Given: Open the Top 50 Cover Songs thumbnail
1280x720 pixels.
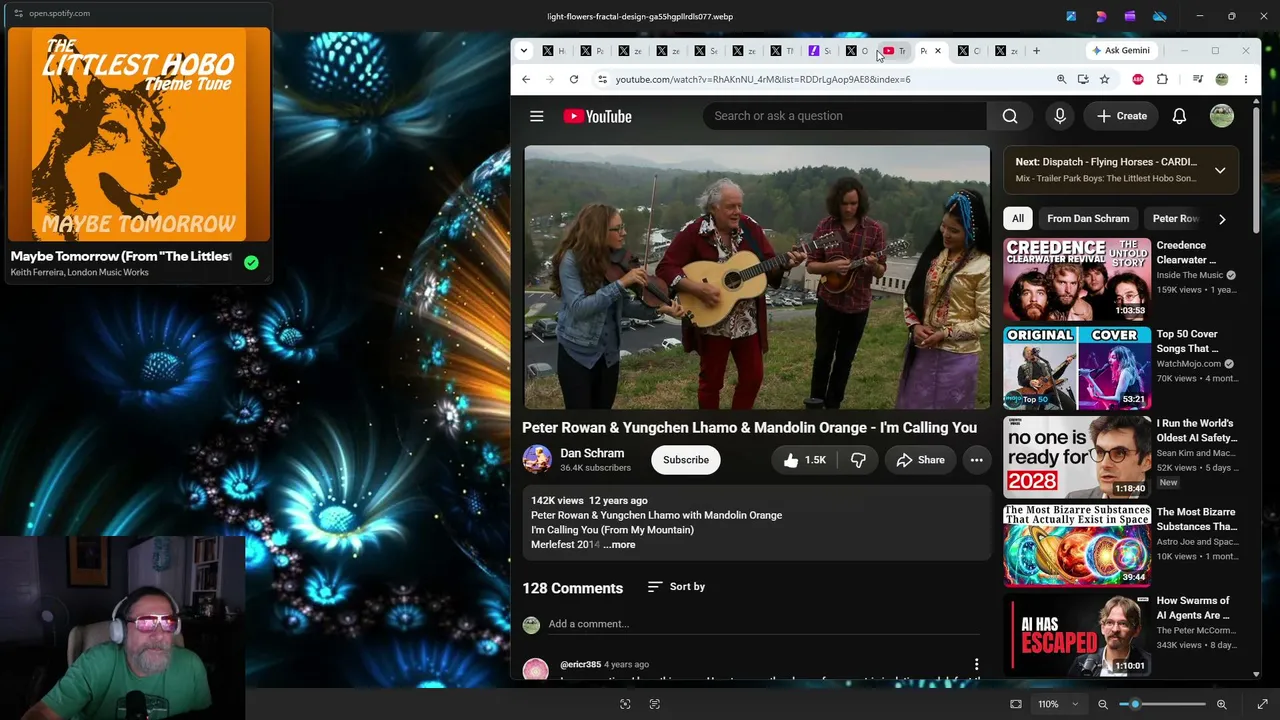Looking at the screenshot, I should pyautogui.click(x=1077, y=368).
